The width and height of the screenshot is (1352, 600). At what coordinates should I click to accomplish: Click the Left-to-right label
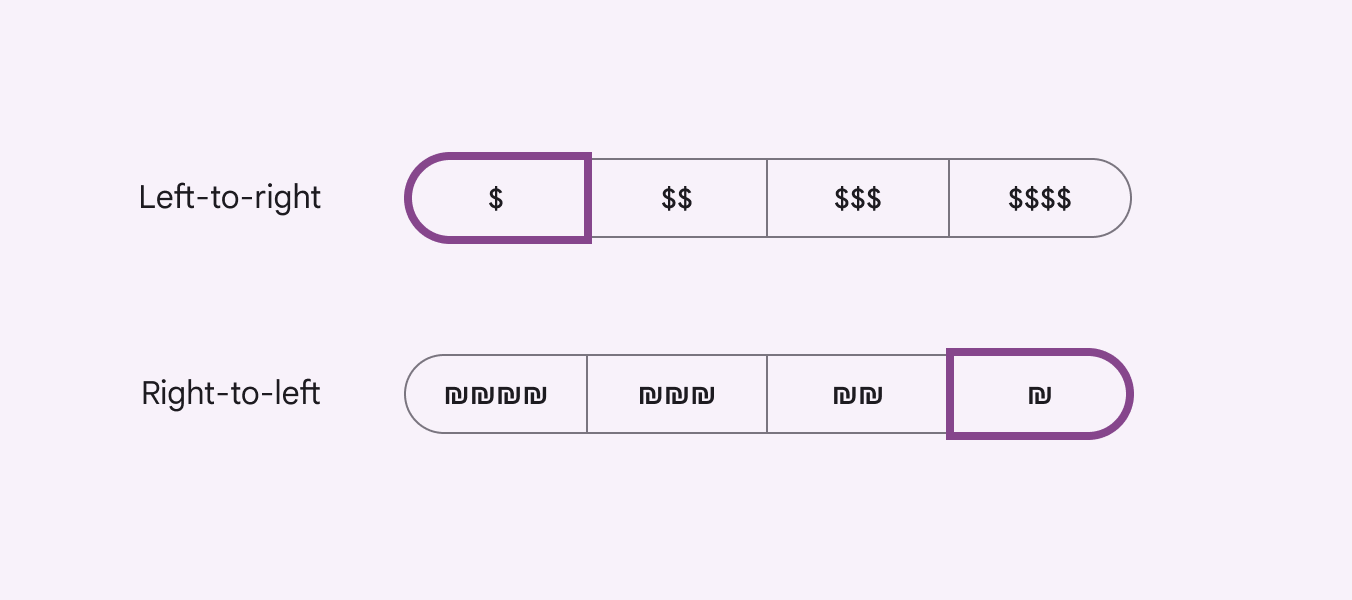pyautogui.click(x=230, y=197)
